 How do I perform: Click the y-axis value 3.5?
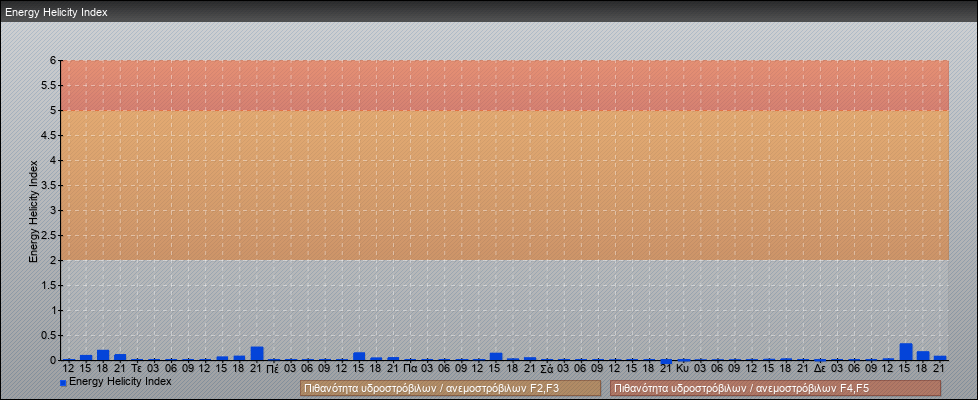(50, 185)
